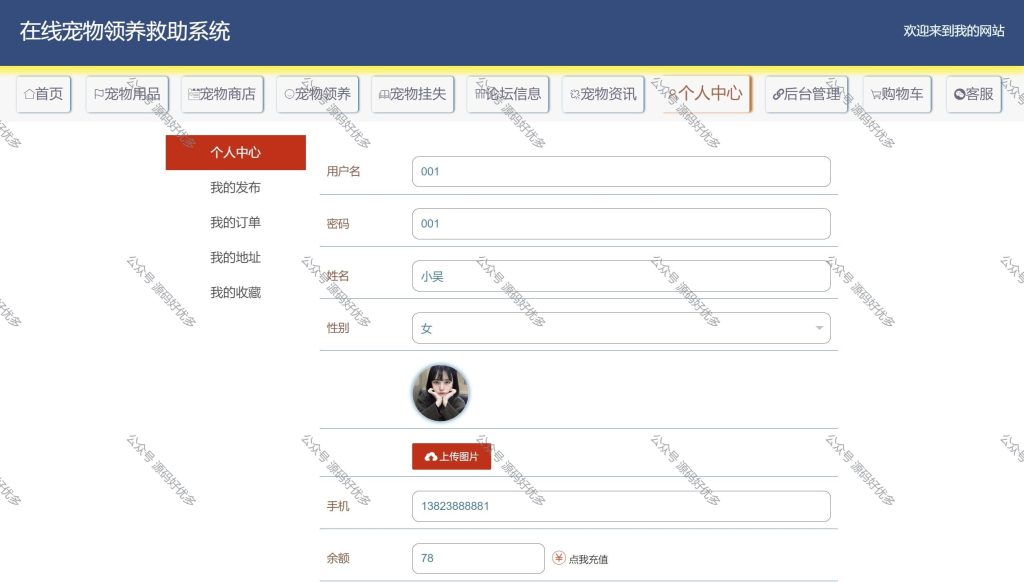
Task: Focus the 余额 balance field
Action: coord(478,558)
